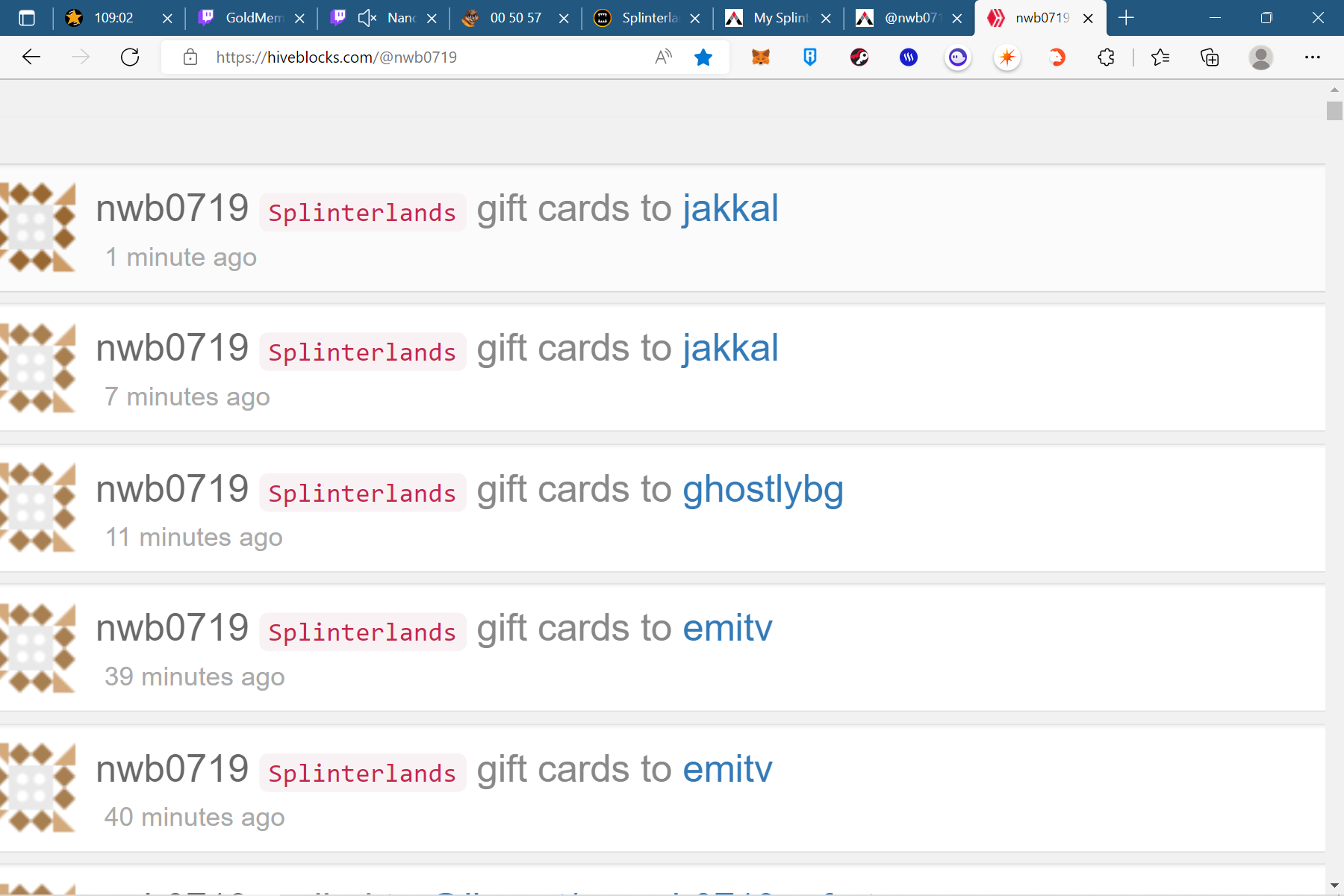Screen dimensions: 1344x896
Task: Click the Read aloud icon
Action: click(x=663, y=57)
